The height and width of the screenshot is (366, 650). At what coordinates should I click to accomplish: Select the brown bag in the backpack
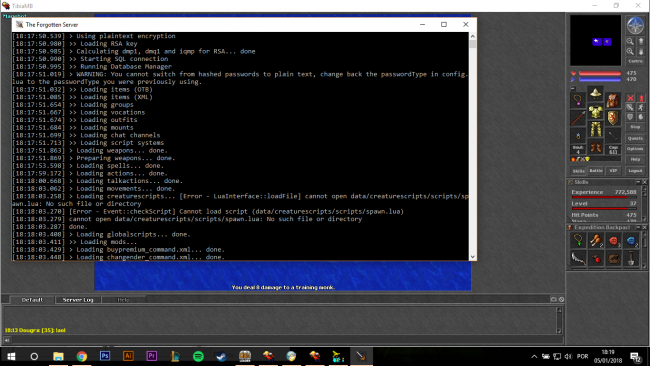pos(614,258)
